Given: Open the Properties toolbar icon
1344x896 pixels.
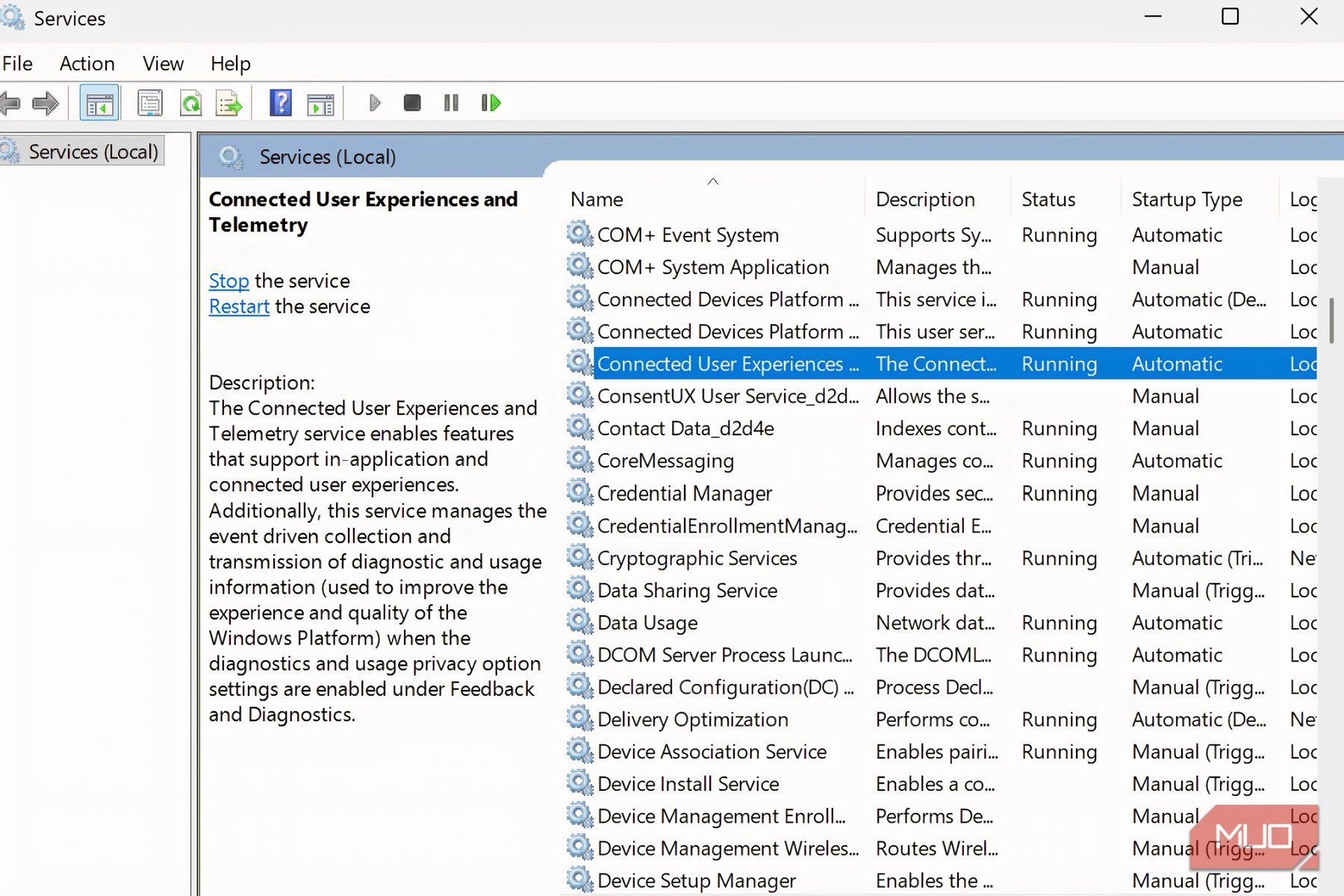Looking at the screenshot, I should tap(150, 103).
